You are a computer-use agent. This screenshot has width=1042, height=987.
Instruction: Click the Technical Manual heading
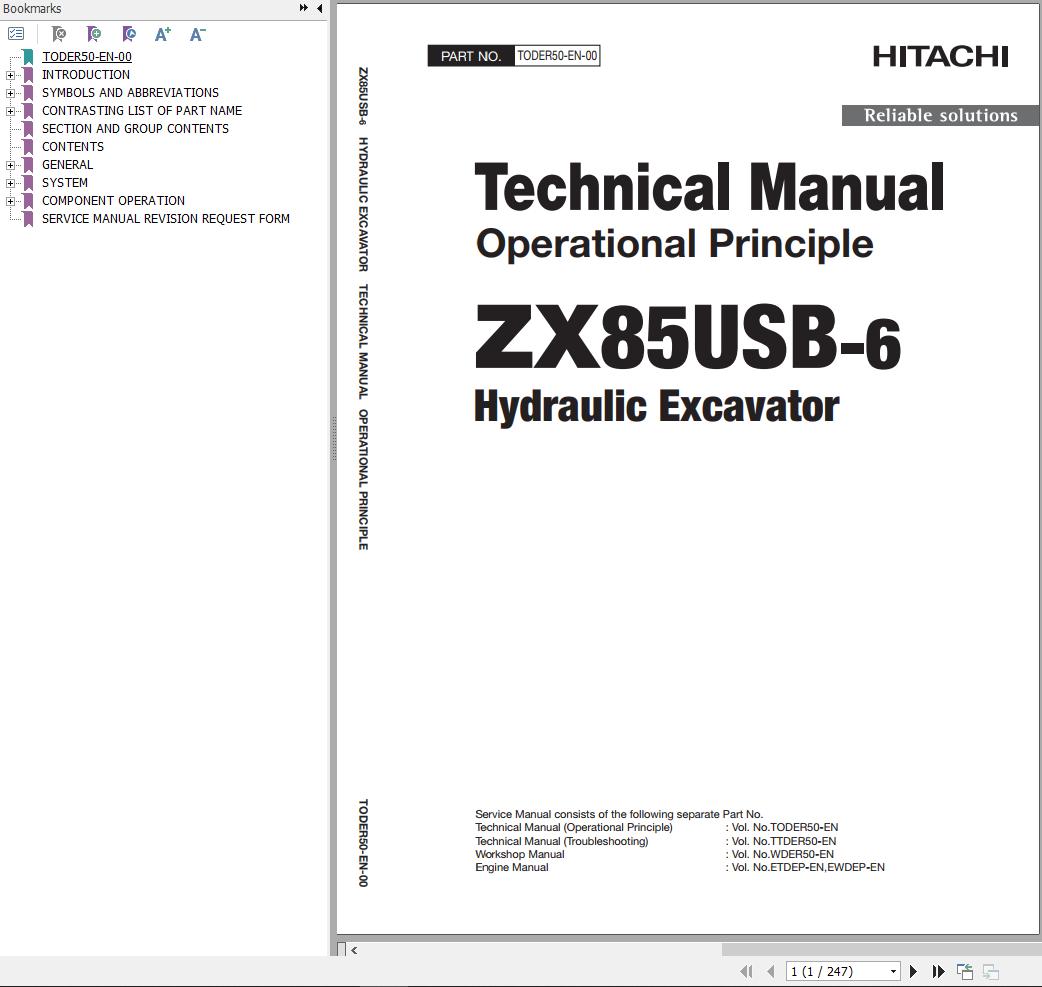[x=709, y=187]
